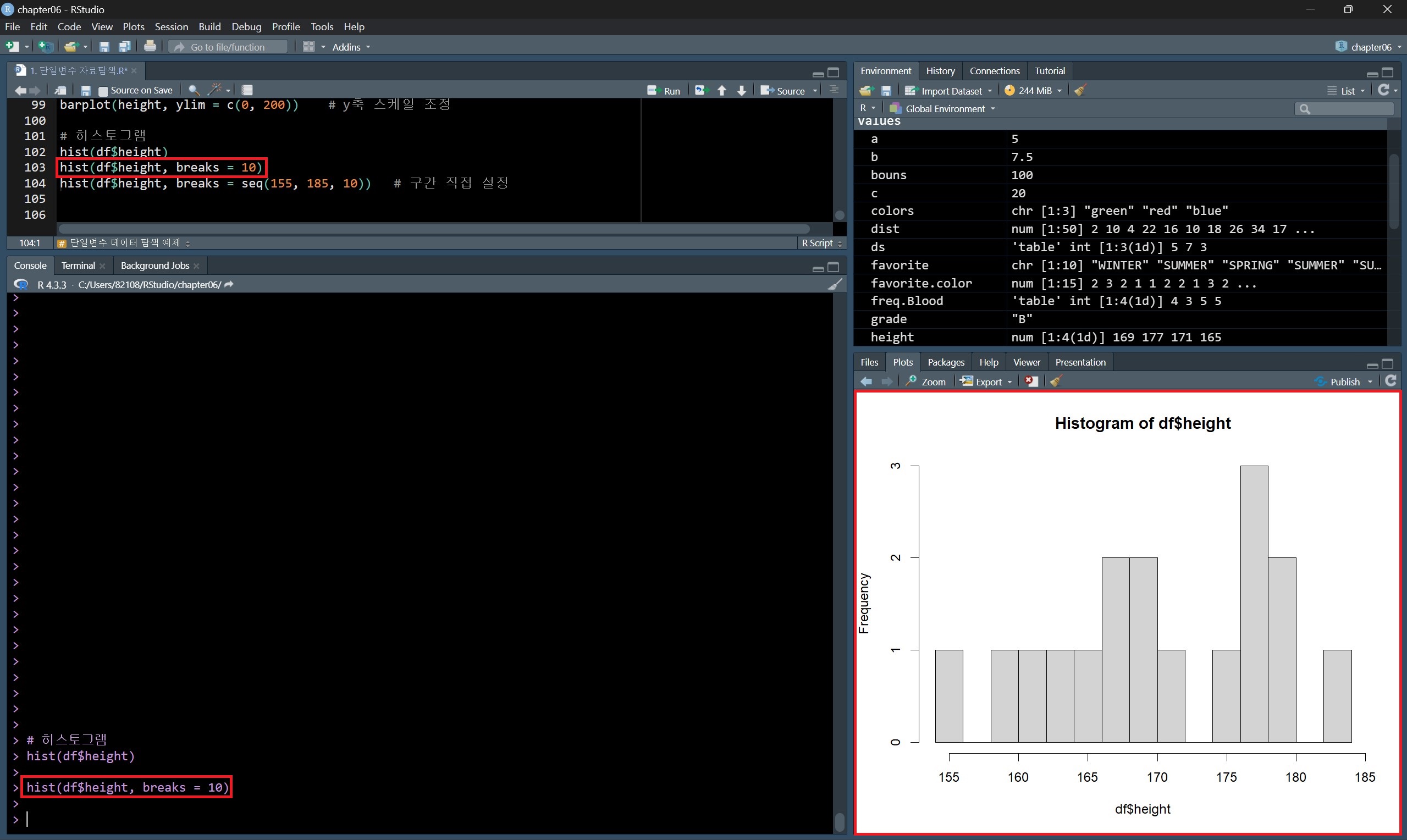Toggle the Source on Save checkbox
1407x840 pixels.
pos(103,91)
